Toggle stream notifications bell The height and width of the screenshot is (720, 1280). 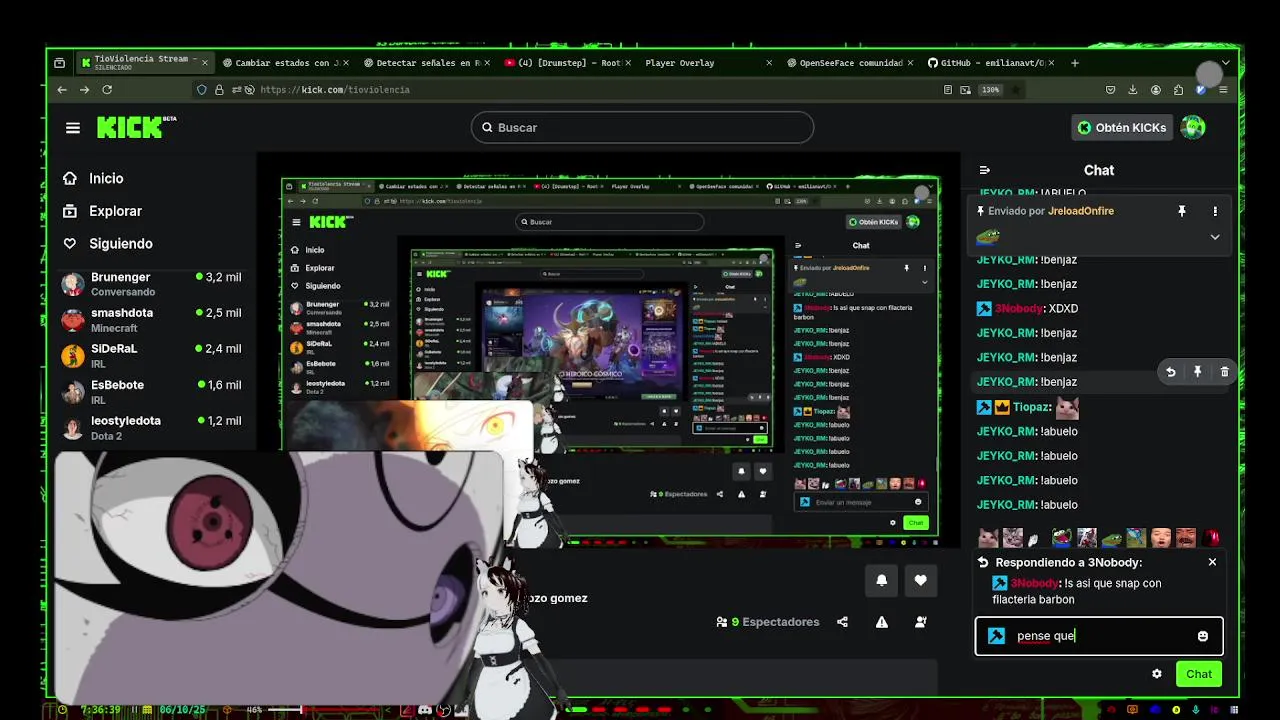[x=881, y=580]
